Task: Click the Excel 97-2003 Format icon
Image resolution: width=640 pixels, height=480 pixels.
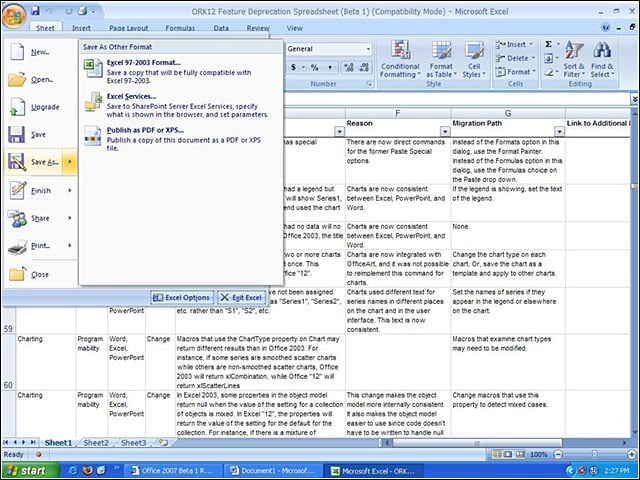Action: (93, 68)
